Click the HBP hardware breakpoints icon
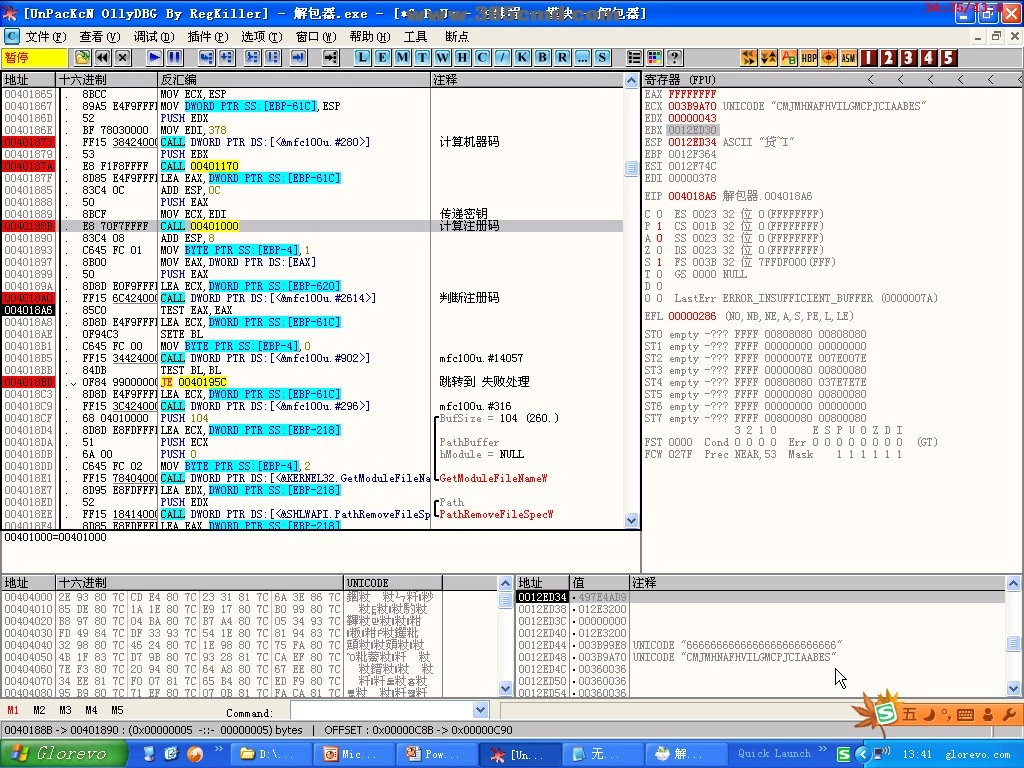Screen dimensions: 1024x768 point(808,58)
